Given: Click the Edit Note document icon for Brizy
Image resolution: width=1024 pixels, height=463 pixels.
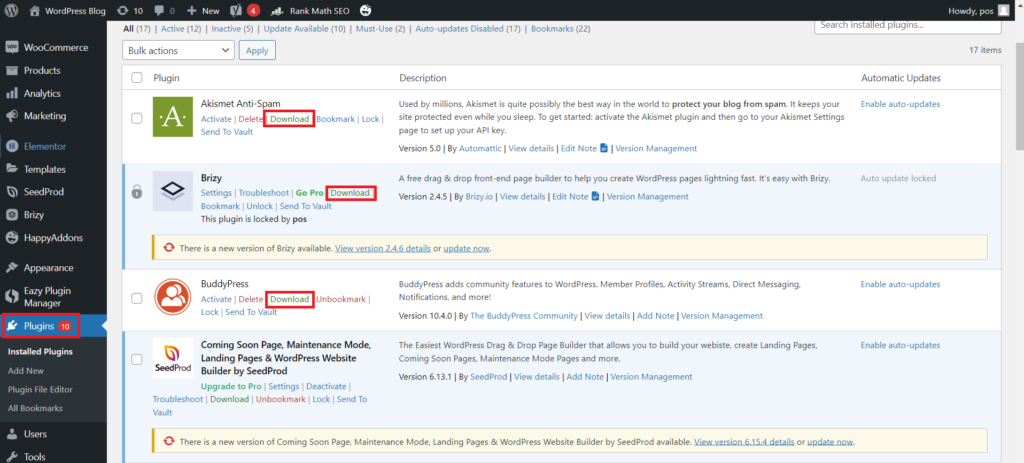Looking at the screenshot, I should tap(596, 196).
